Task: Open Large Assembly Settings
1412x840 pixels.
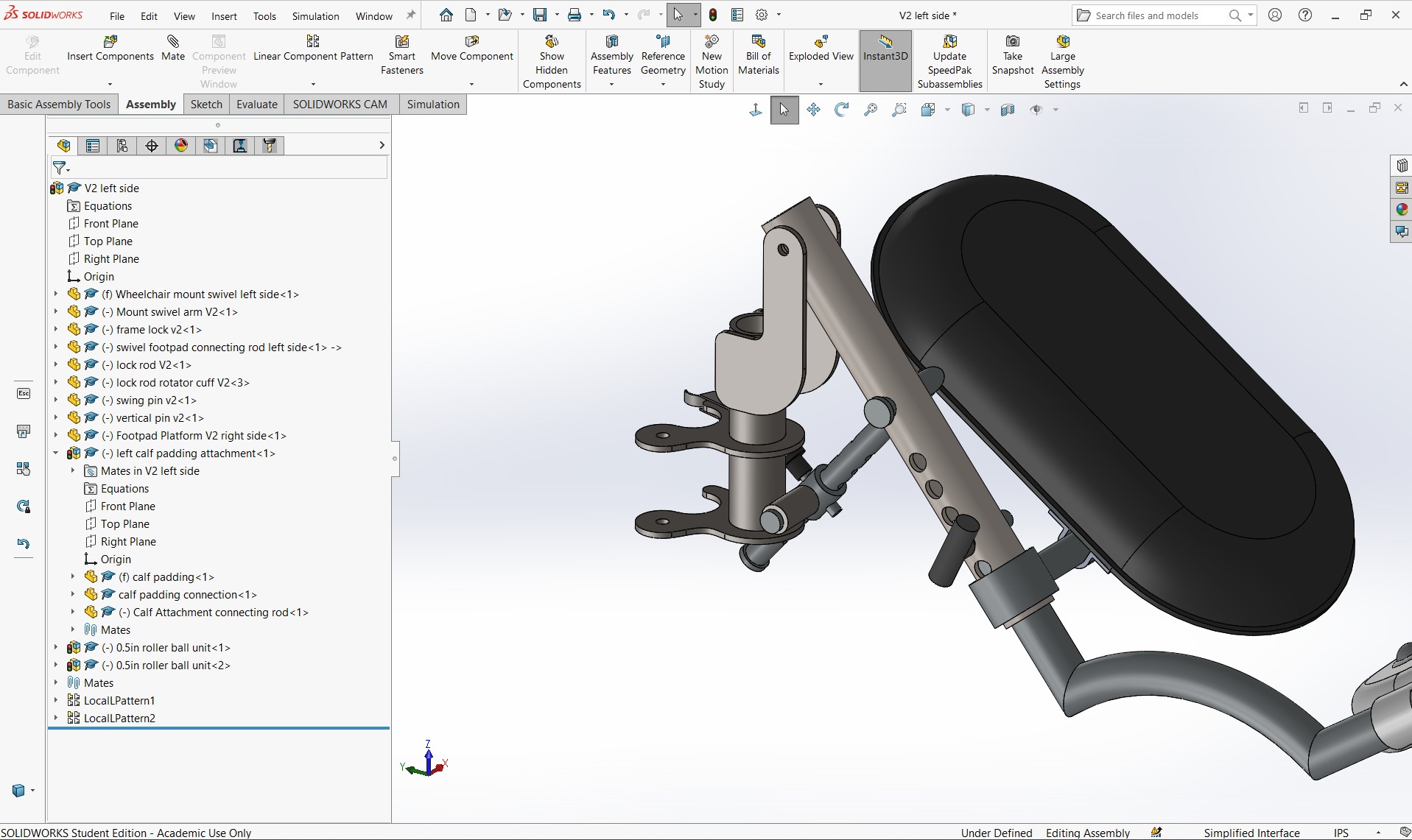Action: tap(1062, 62)
